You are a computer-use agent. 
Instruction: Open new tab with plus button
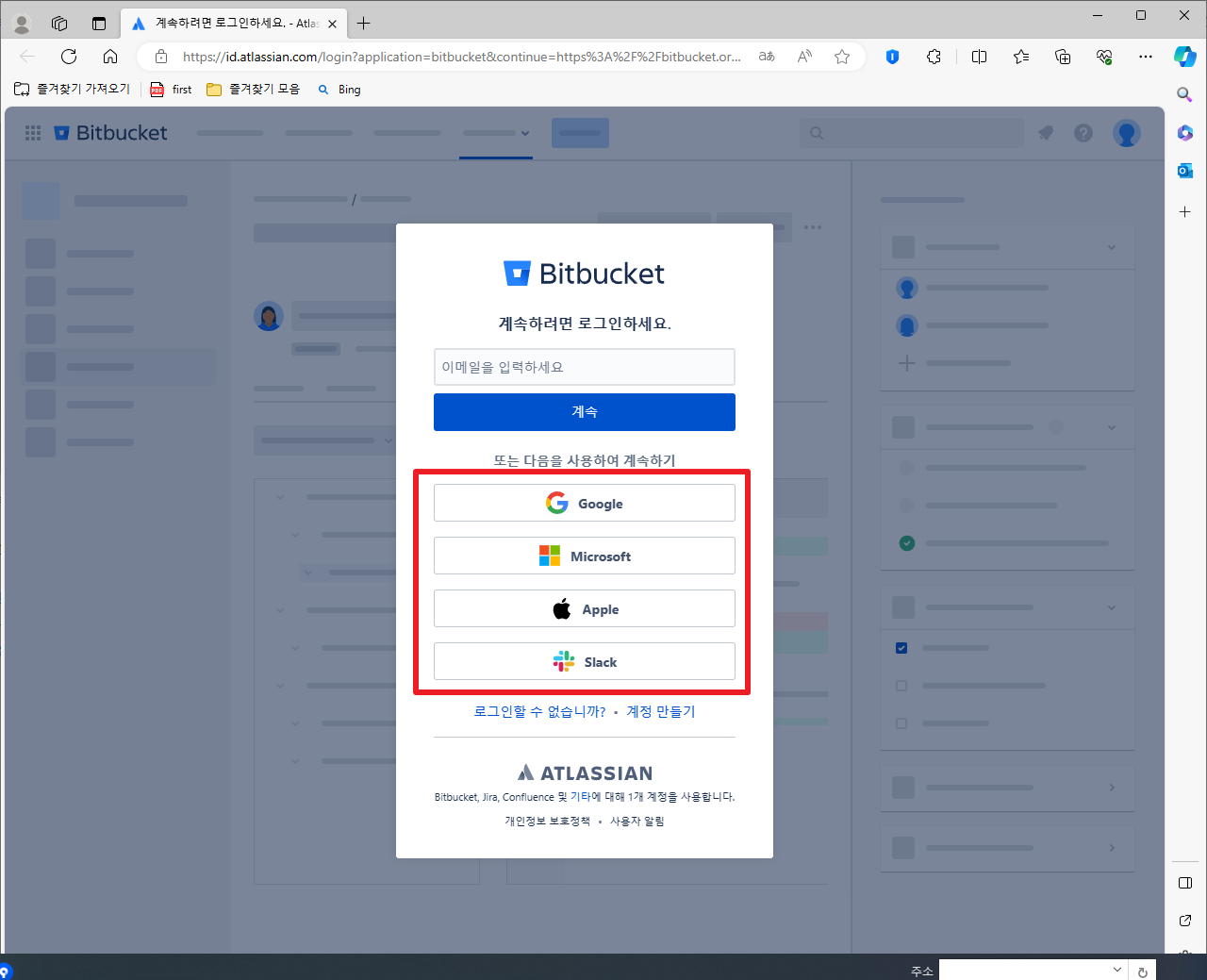(x=364, y=24)
